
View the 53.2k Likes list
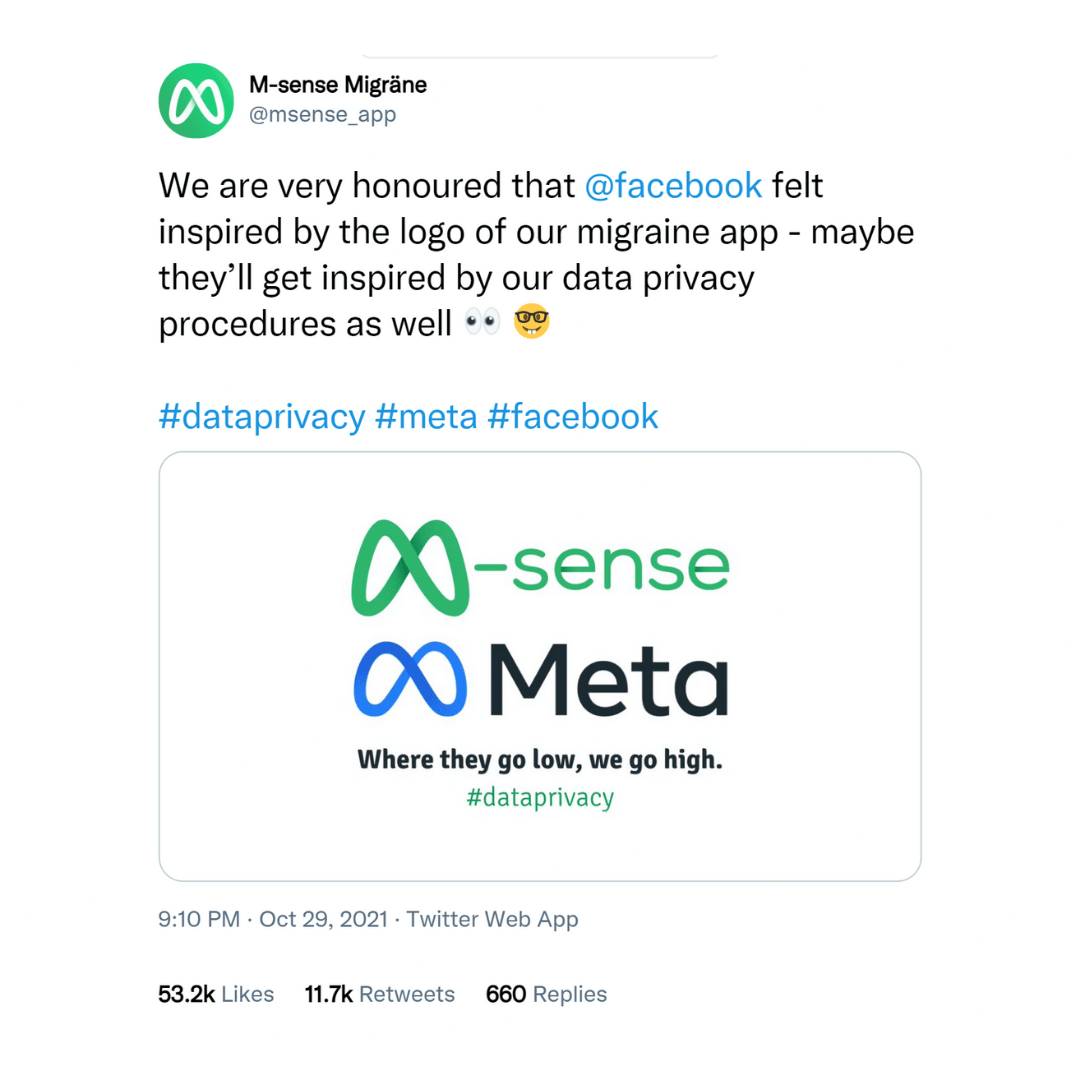coord(216,994)
